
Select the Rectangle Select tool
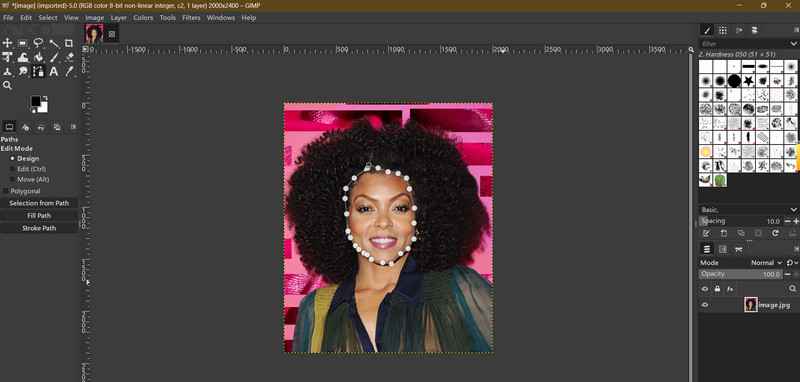point(23,43)
